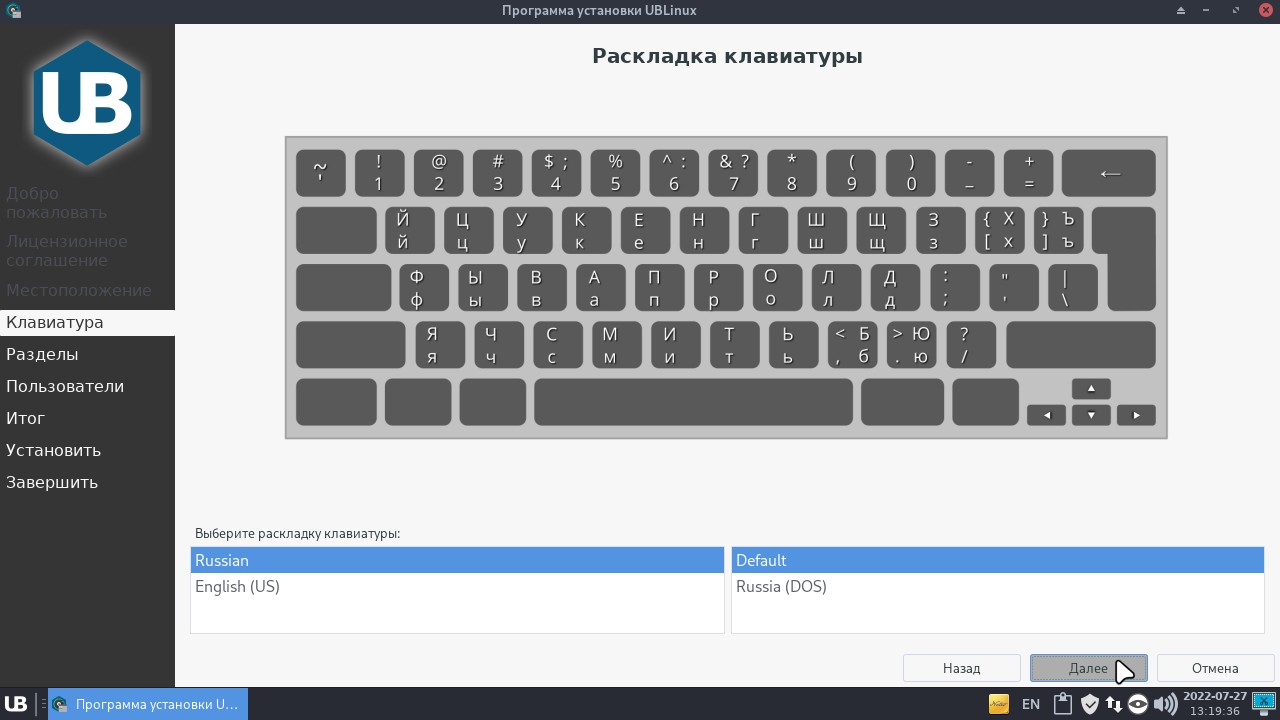Click the П key on keyboard preview

pyautogui.click(x=659, y=288)
